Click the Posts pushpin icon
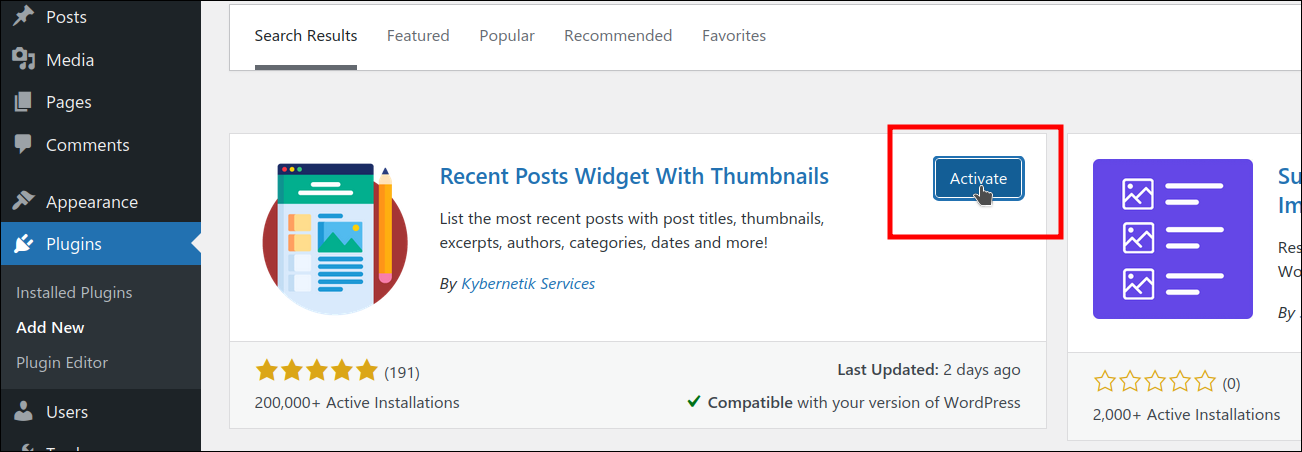 (x=24, y=17)
